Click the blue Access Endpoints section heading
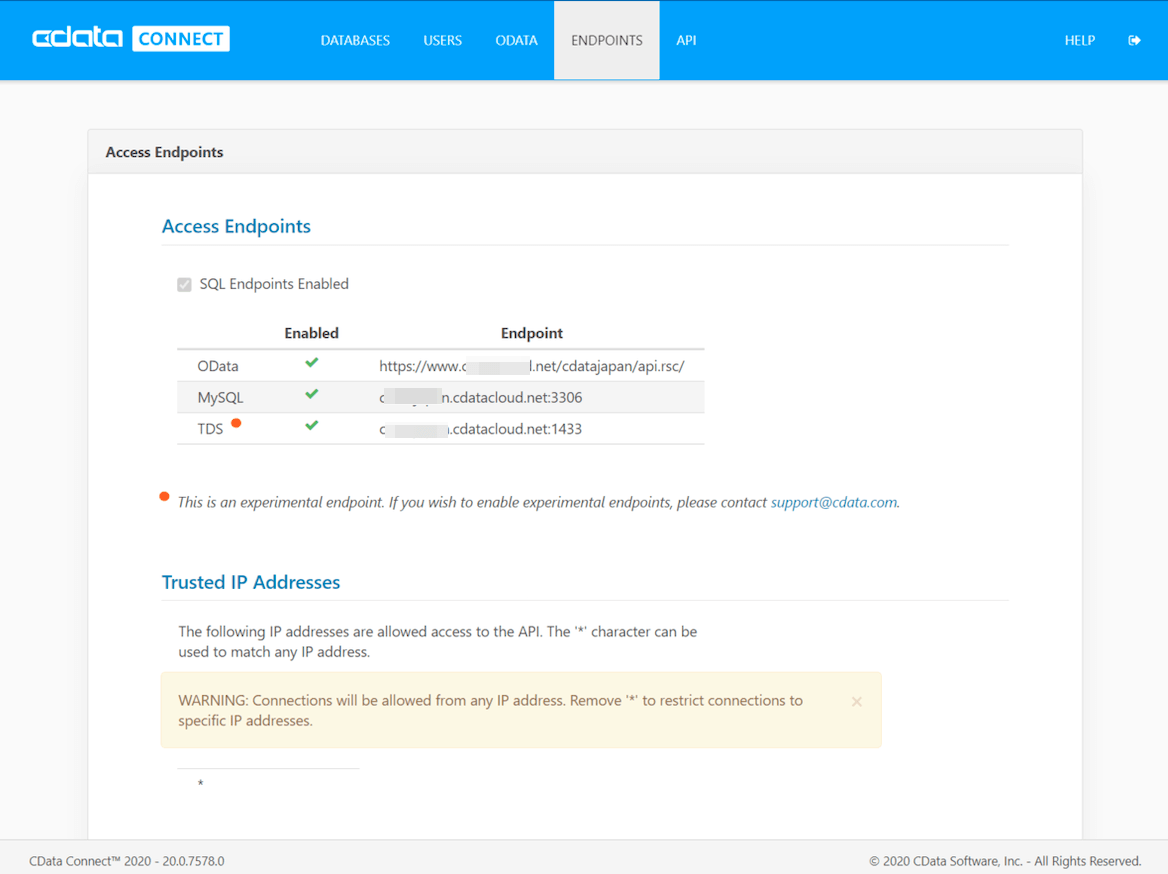 (x=236, y=226)
